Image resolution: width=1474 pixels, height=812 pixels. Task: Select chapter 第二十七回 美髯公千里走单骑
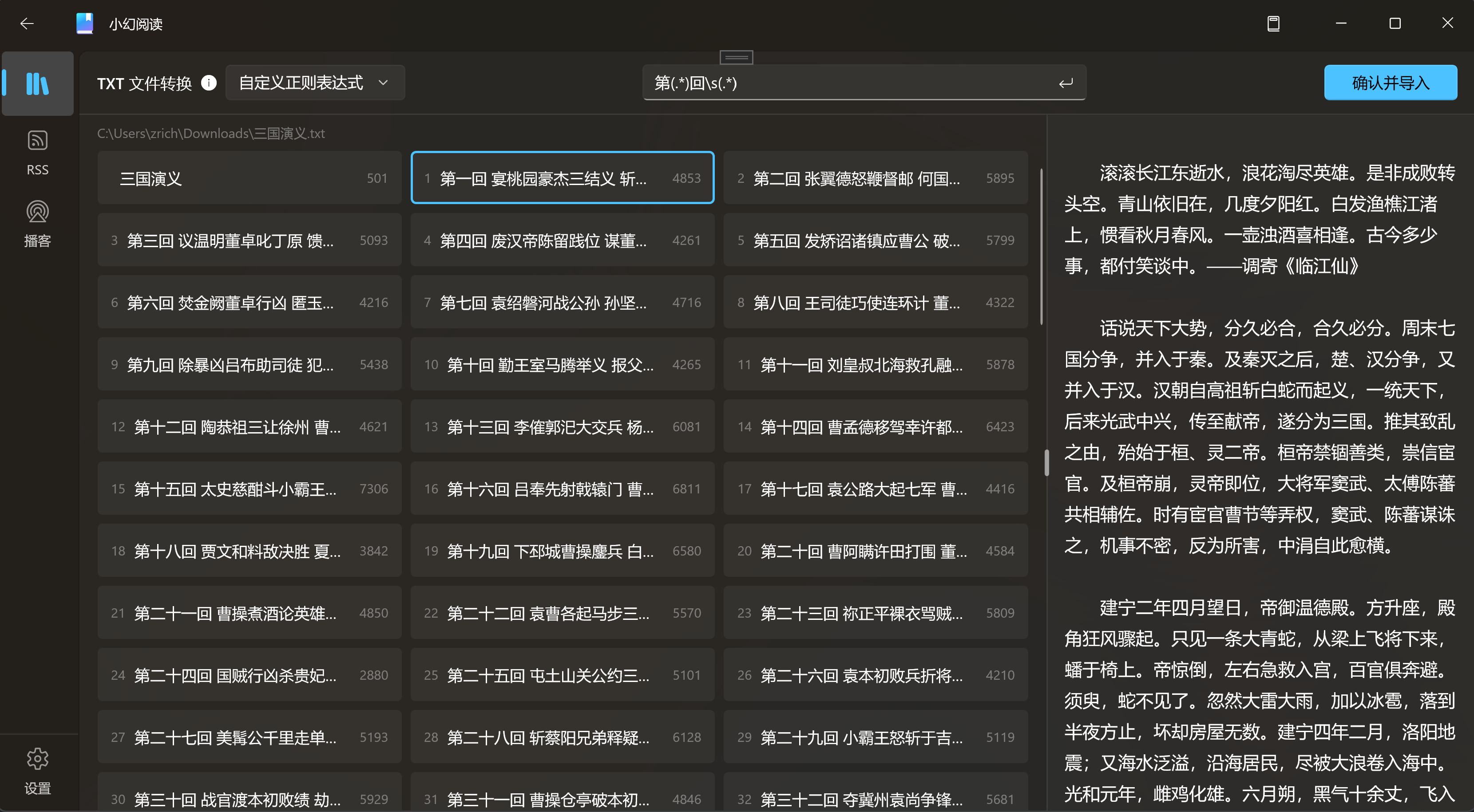(x=250, y=737)
